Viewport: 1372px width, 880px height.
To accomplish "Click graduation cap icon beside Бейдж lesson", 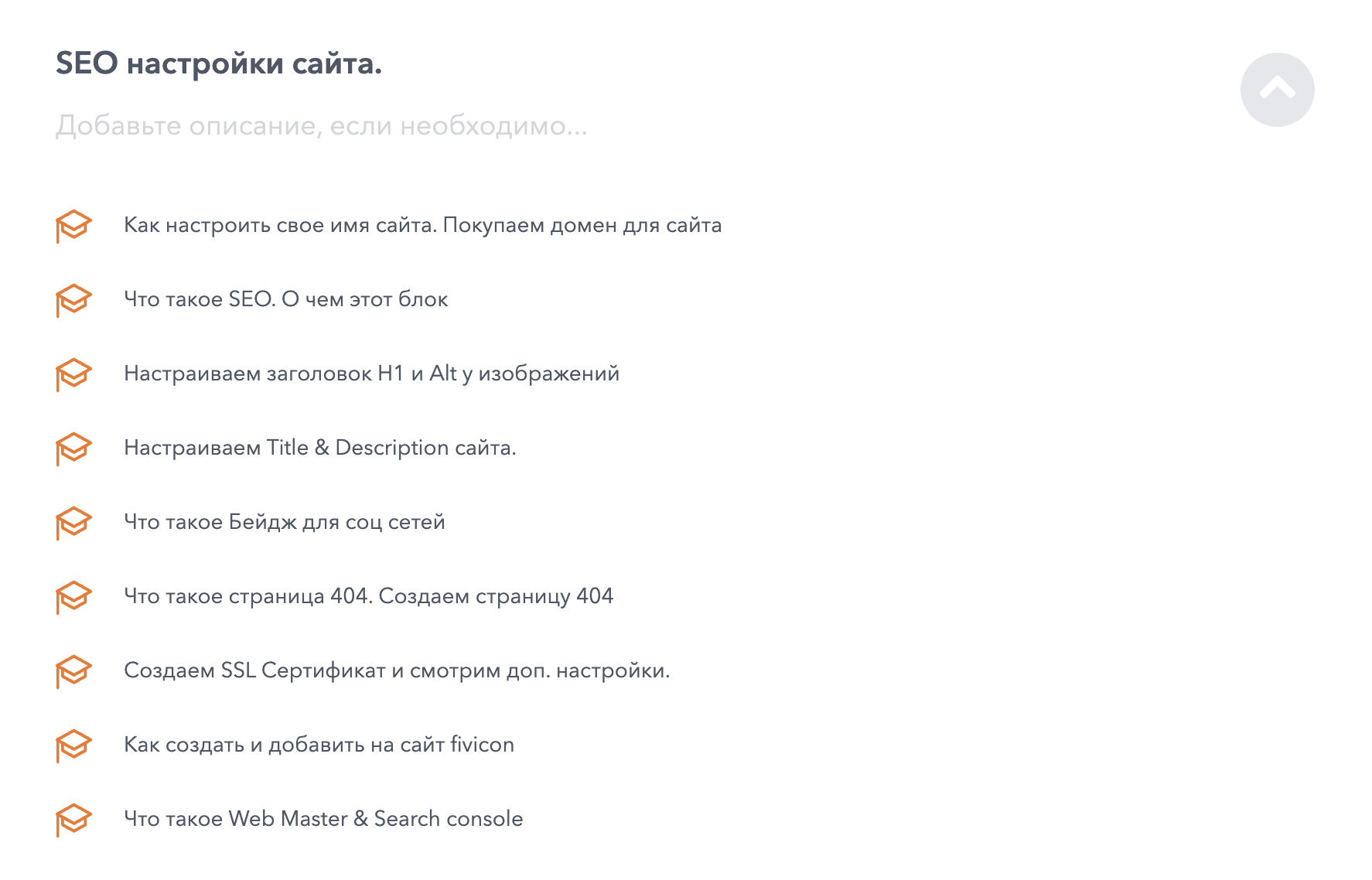I will pyautogui.click(x=73, y=523).
